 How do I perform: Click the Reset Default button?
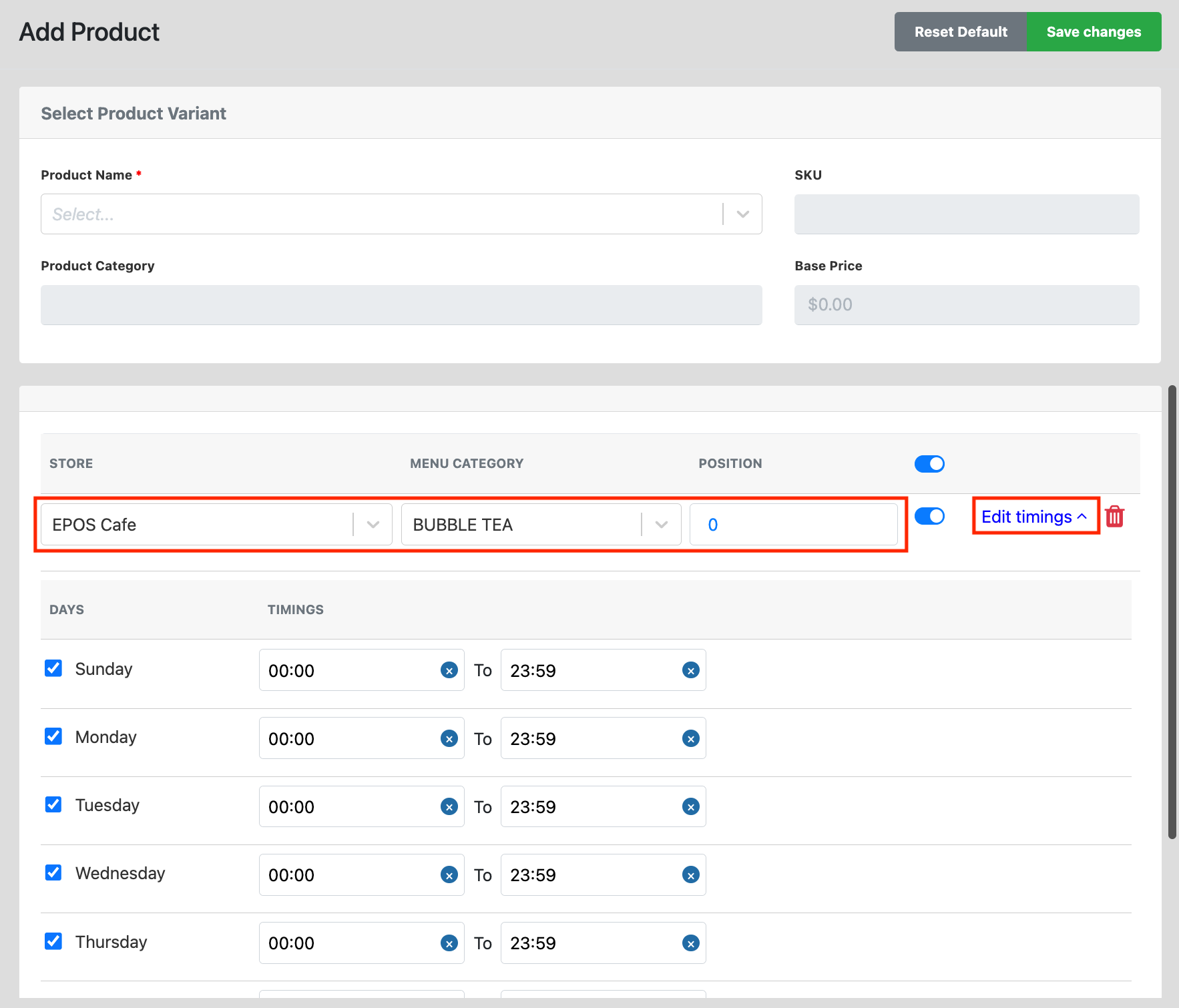pyautogui.click(x=960, y=32)
